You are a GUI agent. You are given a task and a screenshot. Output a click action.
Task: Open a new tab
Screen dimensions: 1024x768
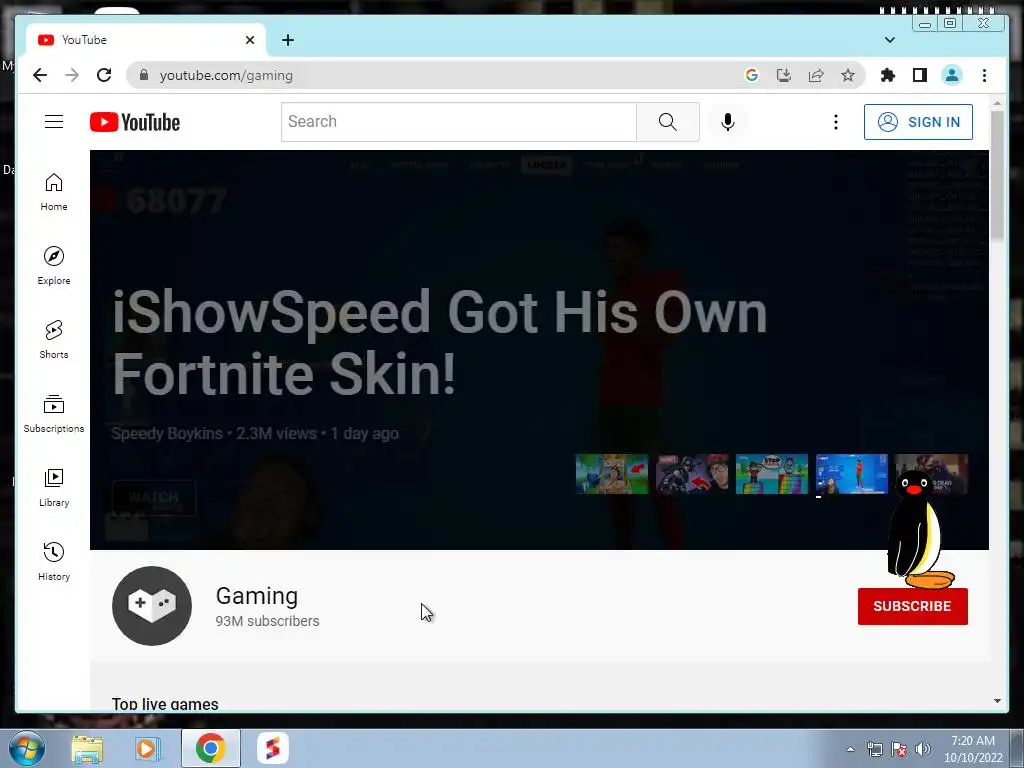point(288,40)
